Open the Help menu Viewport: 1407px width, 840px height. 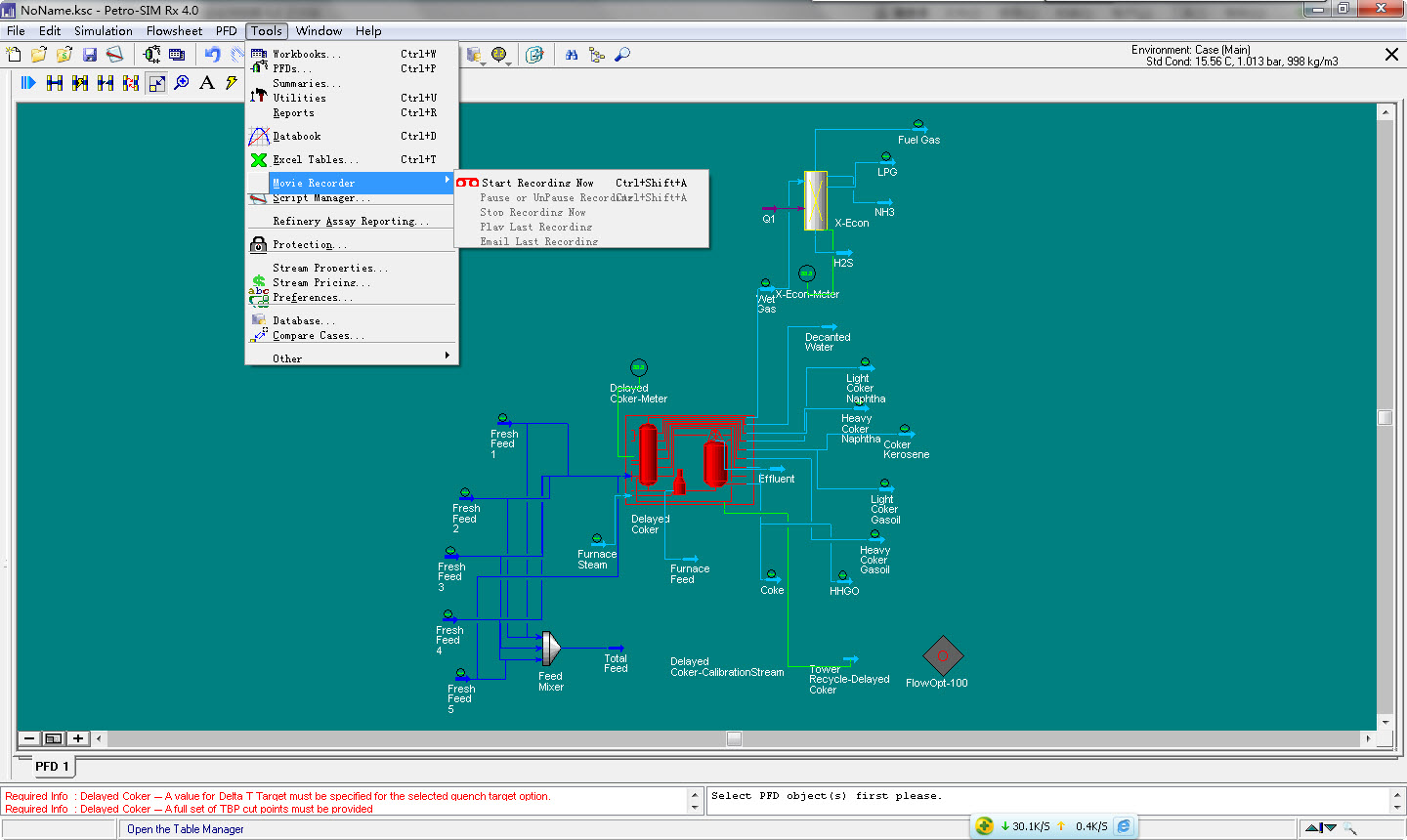[368, 30]
